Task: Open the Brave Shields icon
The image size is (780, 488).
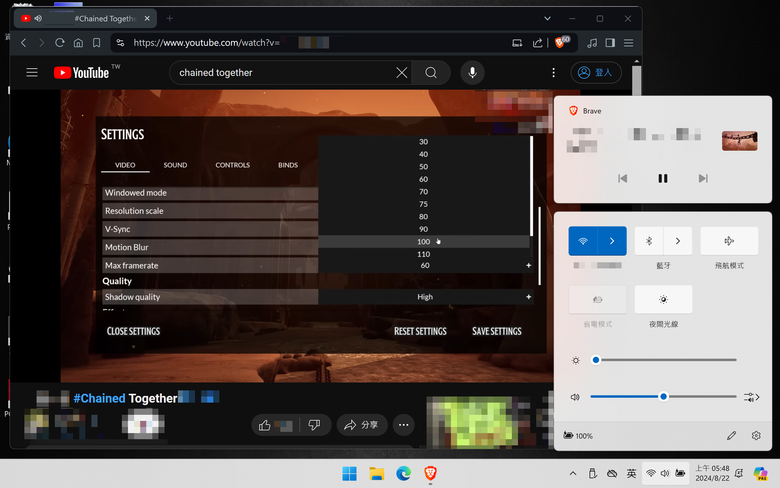Action: 562,42
